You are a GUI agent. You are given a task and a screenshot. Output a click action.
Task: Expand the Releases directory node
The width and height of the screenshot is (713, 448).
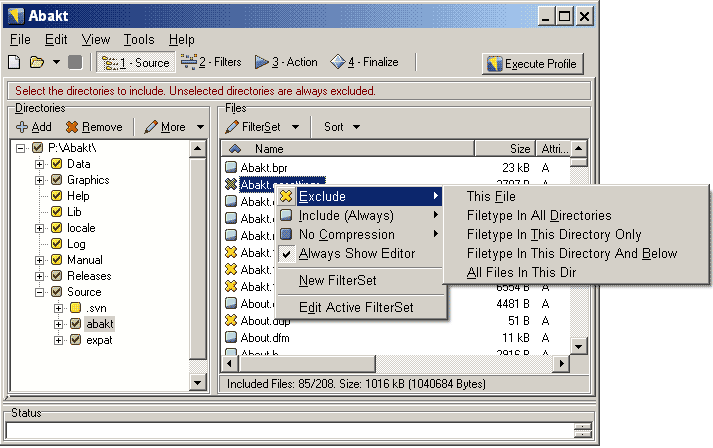point(40,276)
